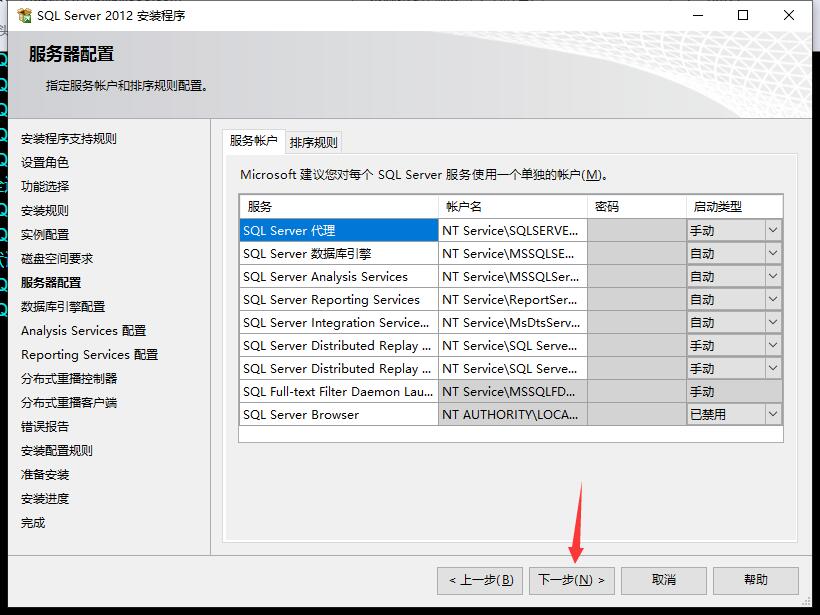
Task: Click password field for SQL Server 代理
Action: point(636,230)
